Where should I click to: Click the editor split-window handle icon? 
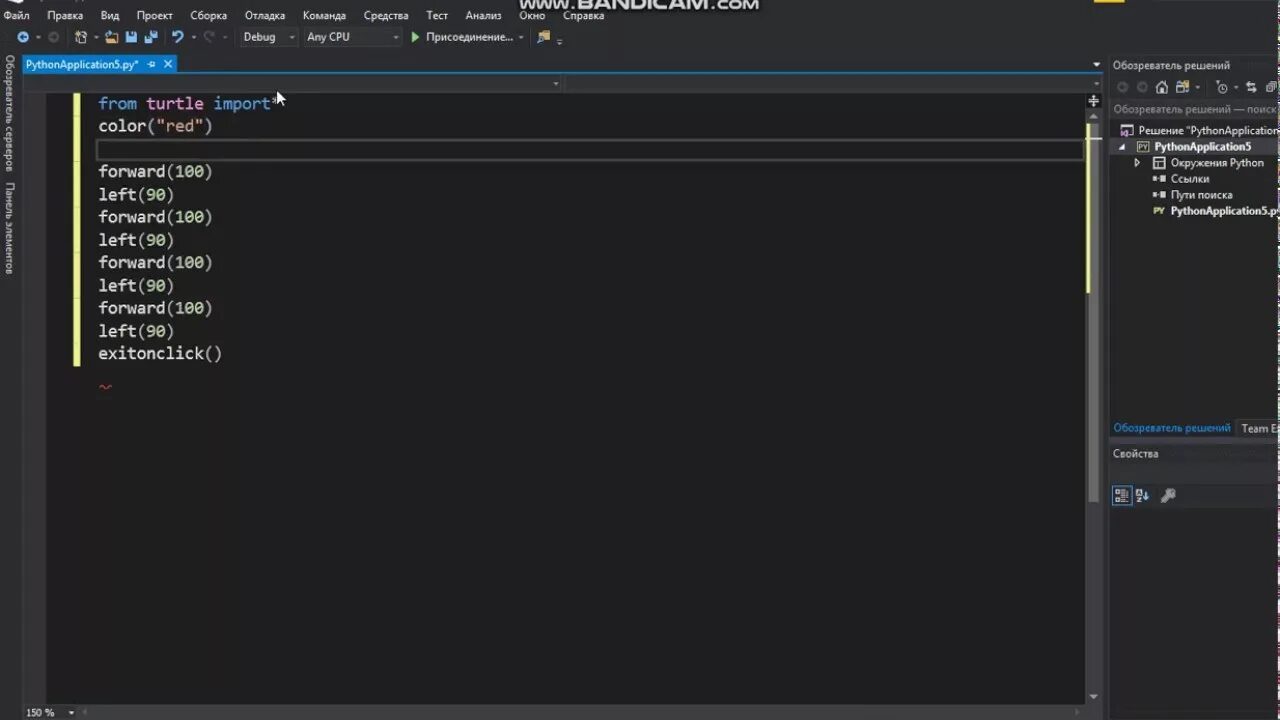coord(1093,101)
